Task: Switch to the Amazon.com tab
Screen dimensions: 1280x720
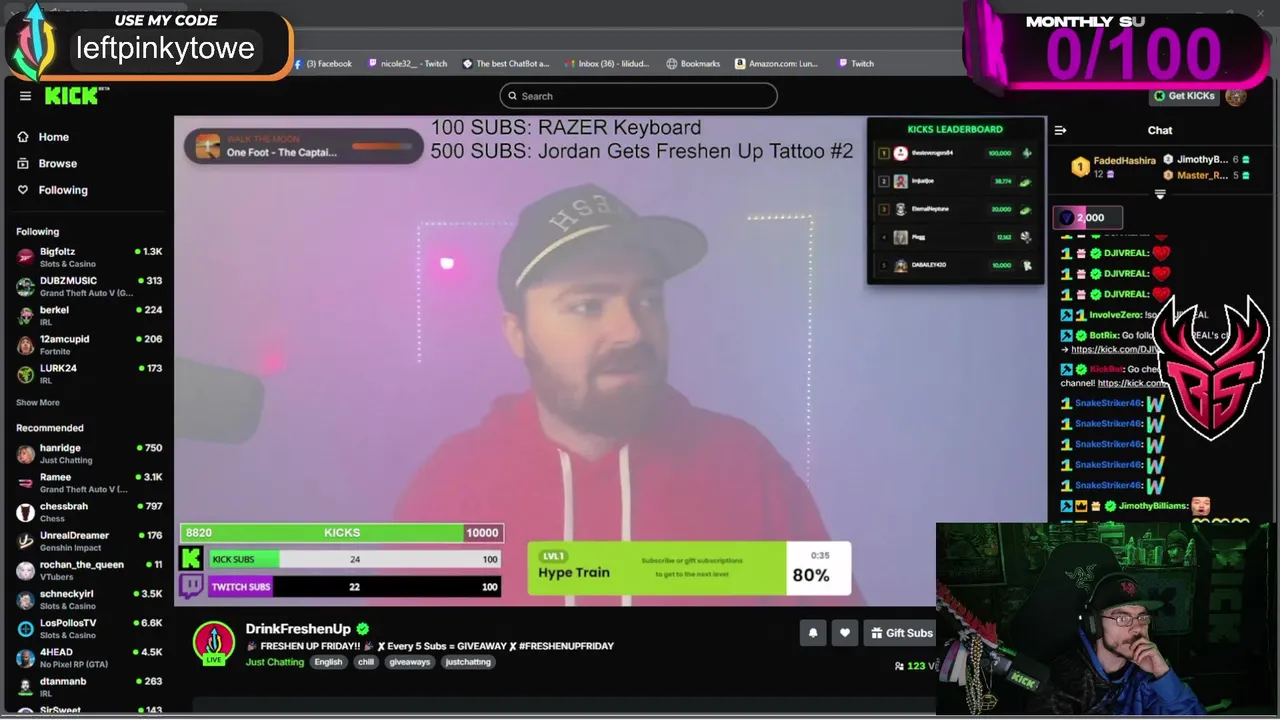Action: click(x=777, y=63)
